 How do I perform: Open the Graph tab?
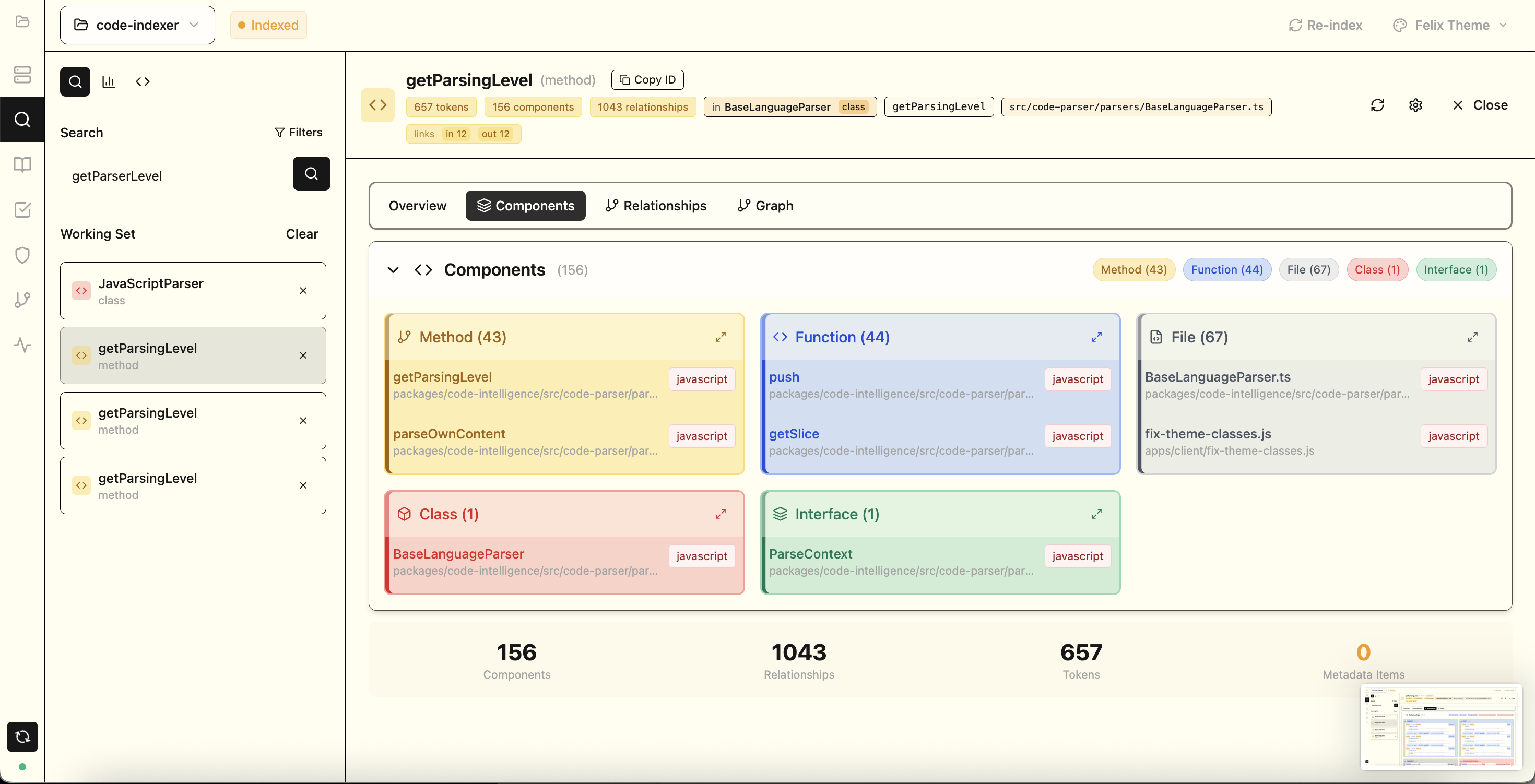pos(765,206)
